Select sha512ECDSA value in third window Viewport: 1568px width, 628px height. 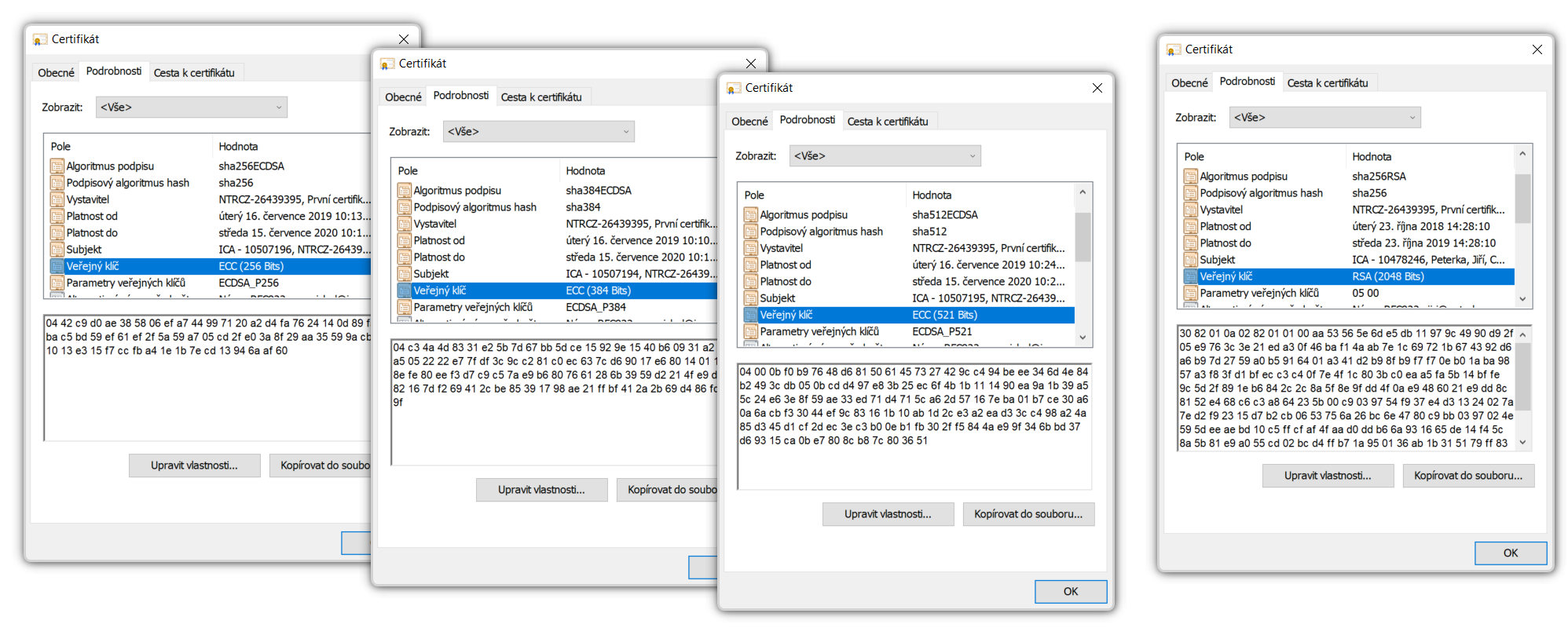click(x=945, y=214)
